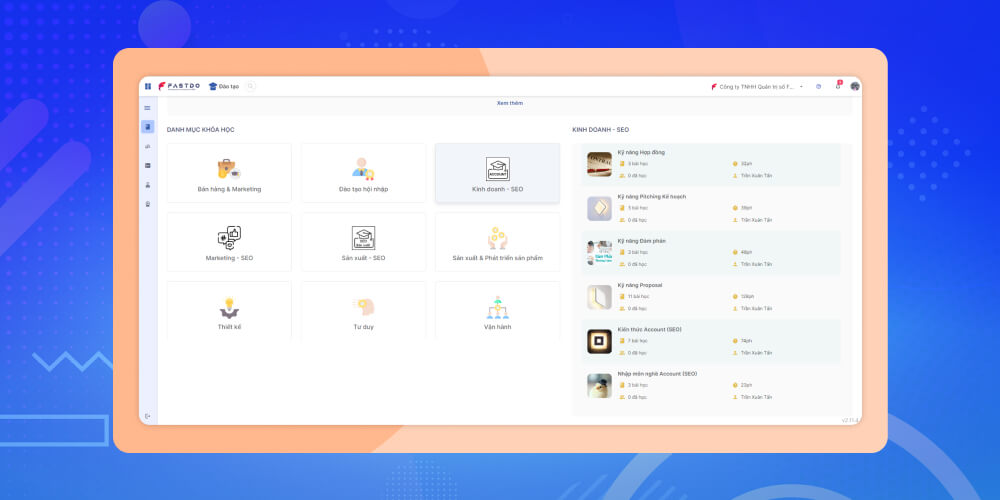This screenshot has height=500, width=1000.
Task: Click the Kỹ năng Hợp đồng course thumbnail
Action: (599, 164)
